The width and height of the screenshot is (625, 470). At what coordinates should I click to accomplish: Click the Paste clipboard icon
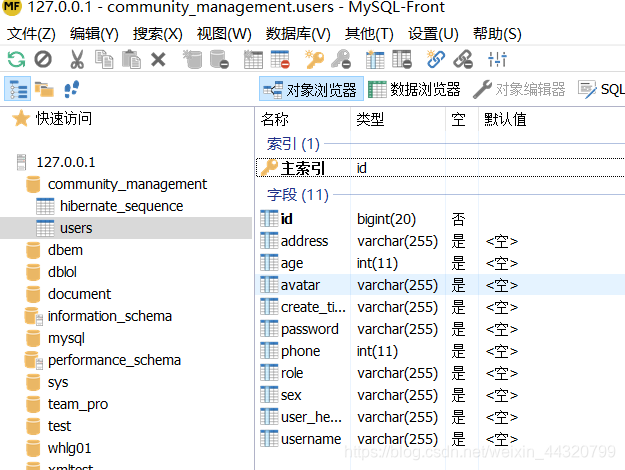pyautogui.click(x=131, y=60)
